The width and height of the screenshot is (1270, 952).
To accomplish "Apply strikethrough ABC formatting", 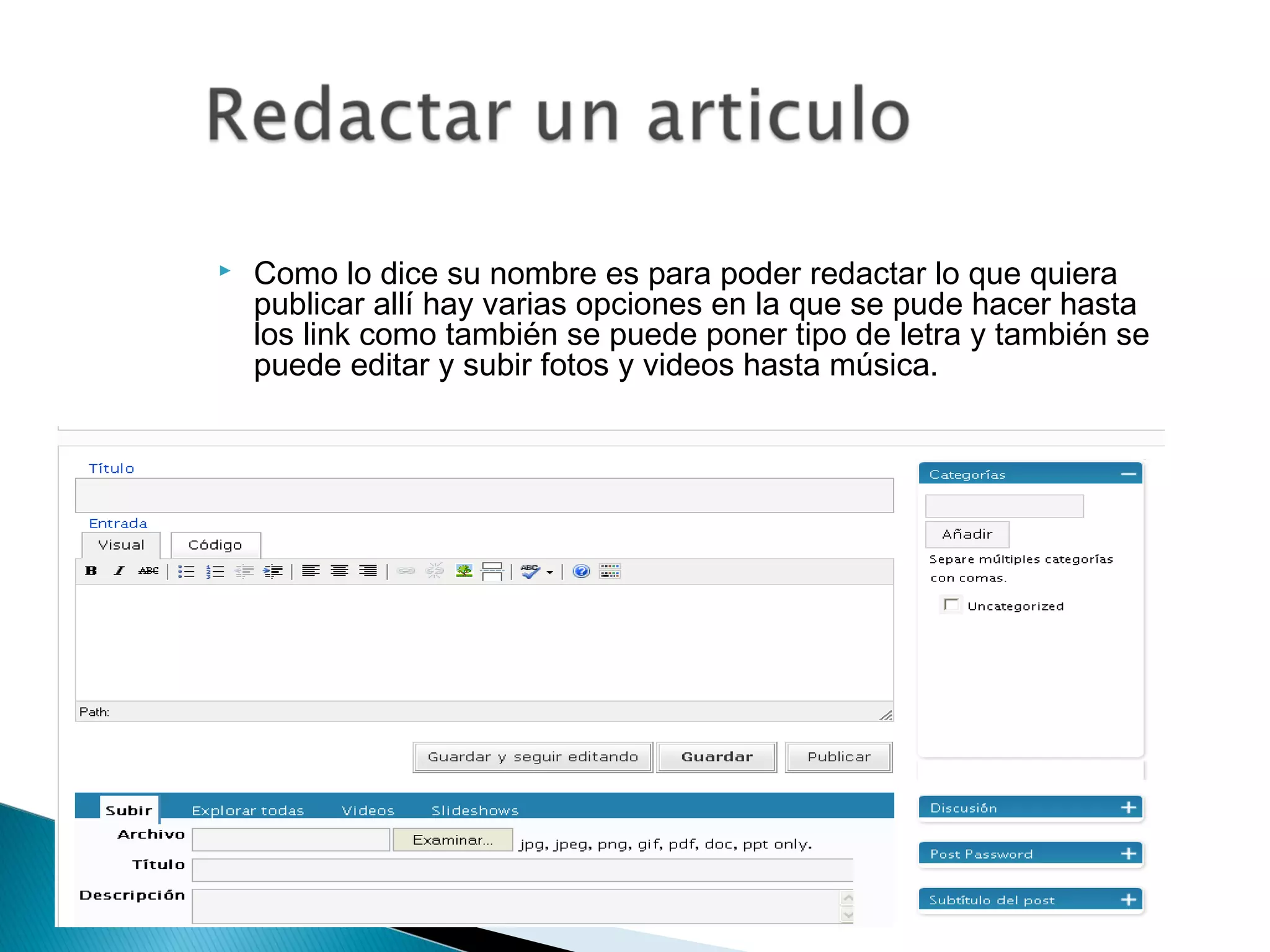I will pos(148,571).
